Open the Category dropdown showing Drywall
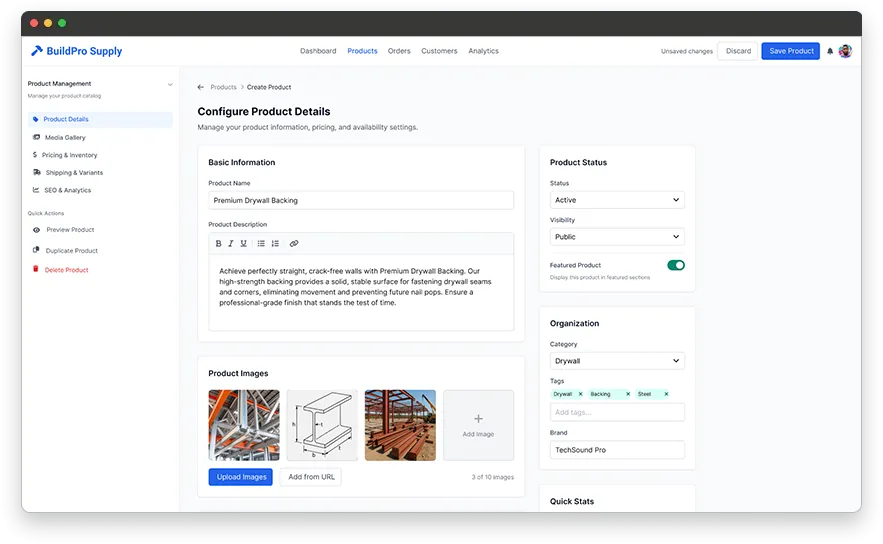 [617, 361]
